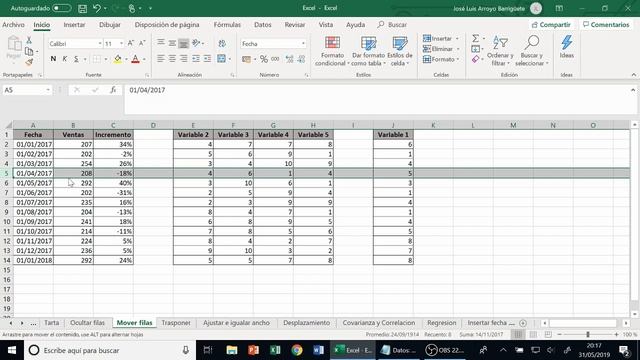The width and height of the screenshot is (640, 360).
Task: Click the AutoSum sigma icon
Action: point(476,38)
